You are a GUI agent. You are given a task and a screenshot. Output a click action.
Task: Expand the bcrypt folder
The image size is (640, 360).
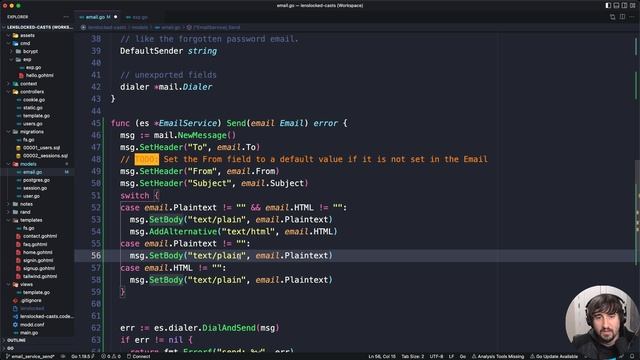coord(30,51)
